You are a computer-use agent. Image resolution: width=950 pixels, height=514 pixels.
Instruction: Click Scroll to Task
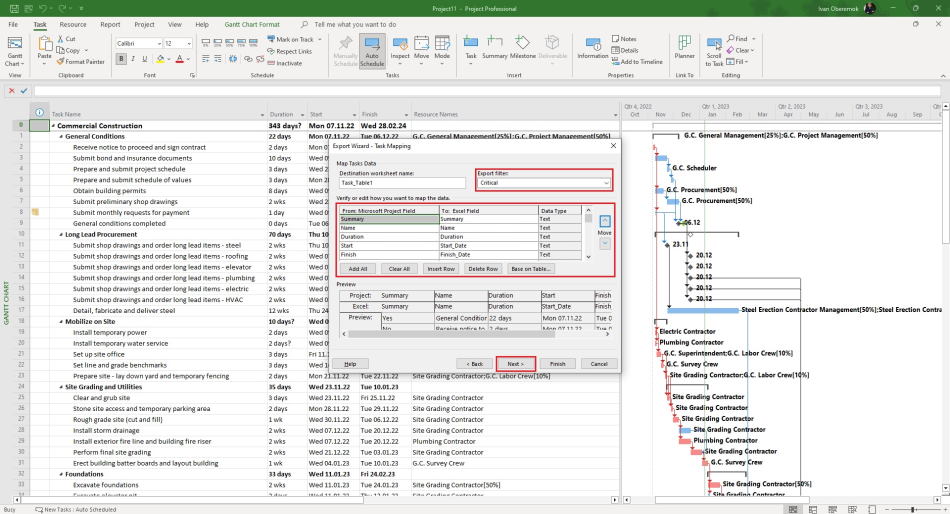[x=714, y=52]
